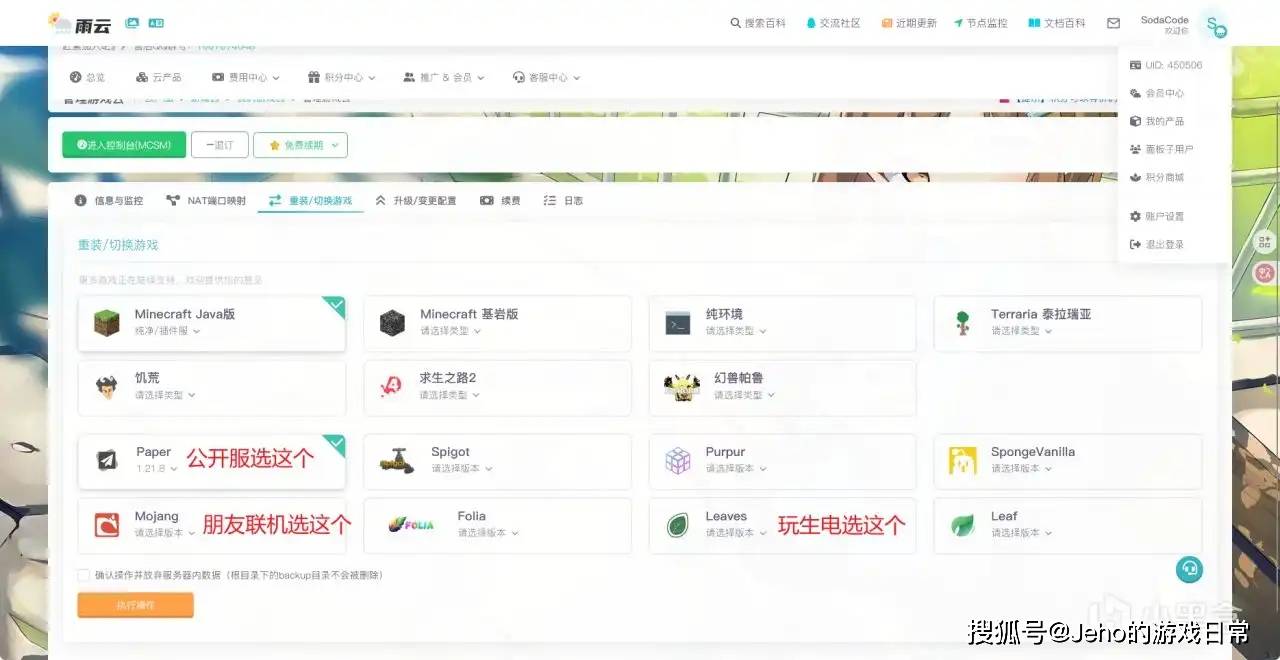
Task: Open the 请选择类型 dropdown under Minecraft 基岩版
Action: click(451, 331)
